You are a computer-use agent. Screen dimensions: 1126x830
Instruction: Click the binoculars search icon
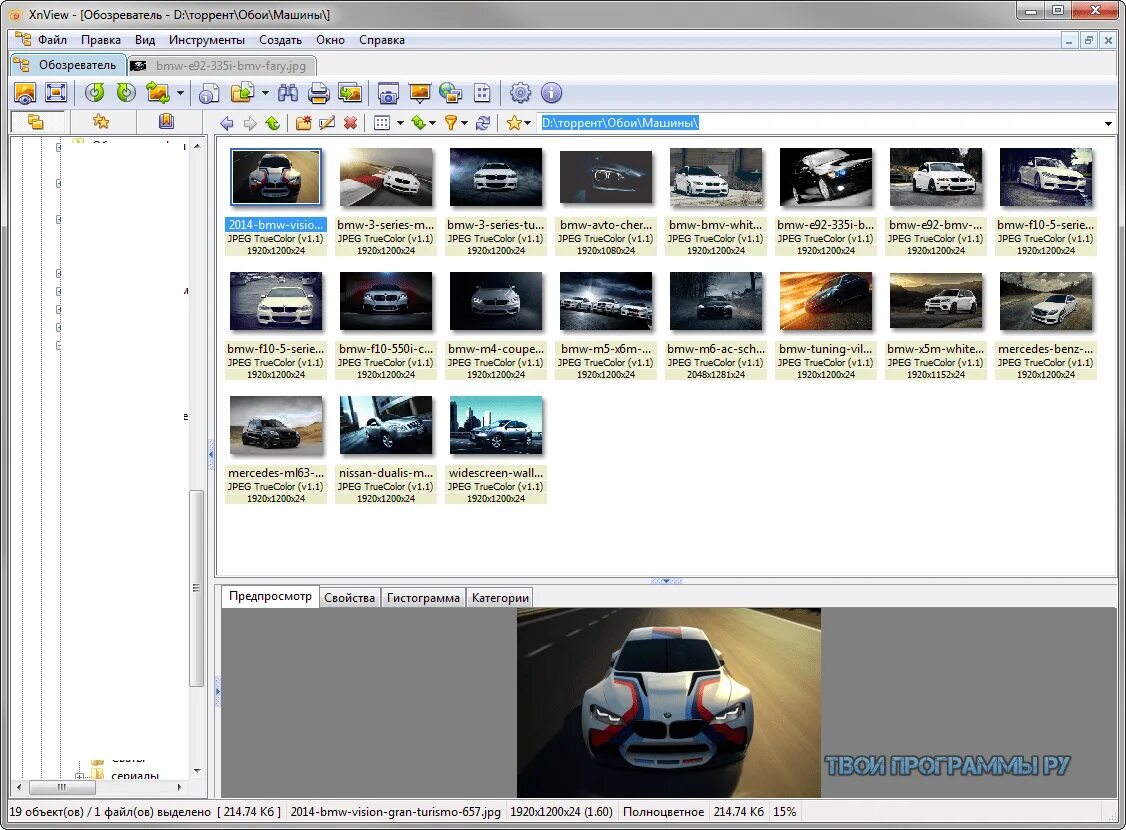[288, 93]
